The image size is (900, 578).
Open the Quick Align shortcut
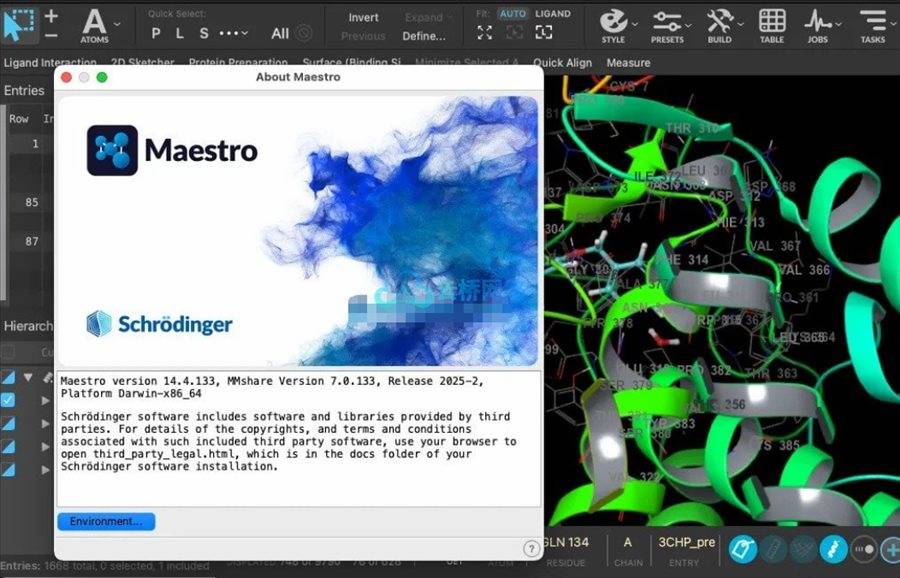(x=562, y=63)
